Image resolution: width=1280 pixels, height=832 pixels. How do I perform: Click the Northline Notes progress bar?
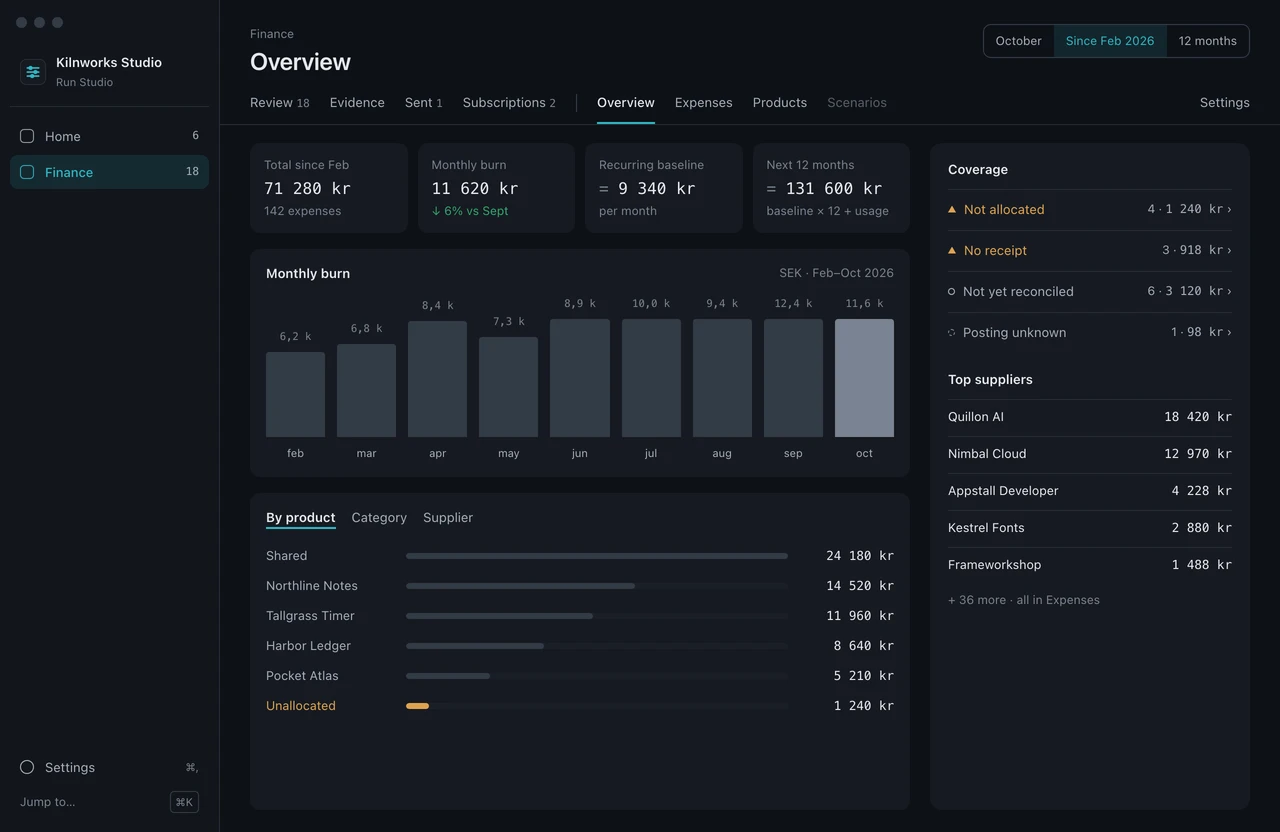pos(597,586)
